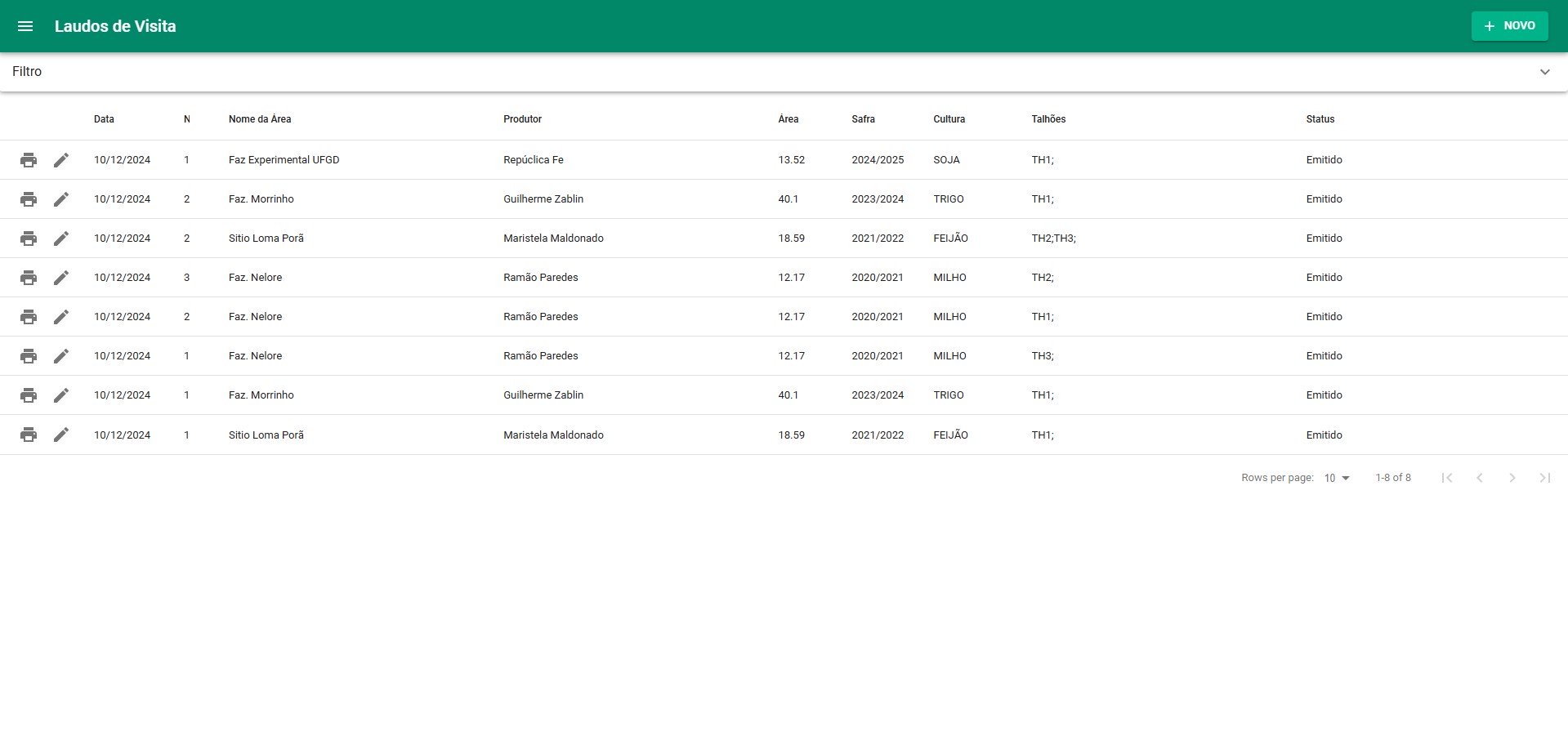
Task: Print the Faz Experimental UFGD report
Action: [29, 160]
